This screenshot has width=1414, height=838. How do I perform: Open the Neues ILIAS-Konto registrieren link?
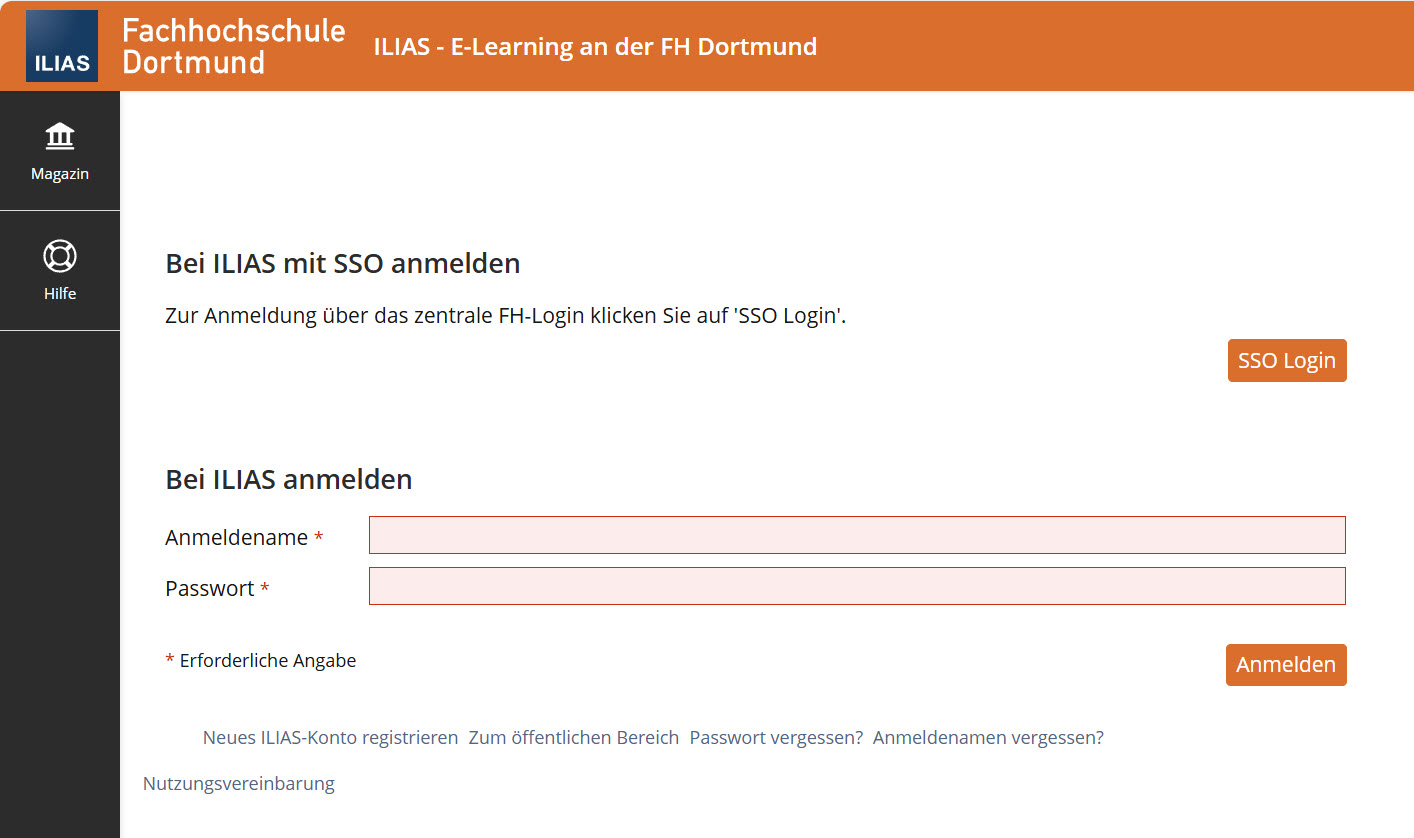(329, 737)
